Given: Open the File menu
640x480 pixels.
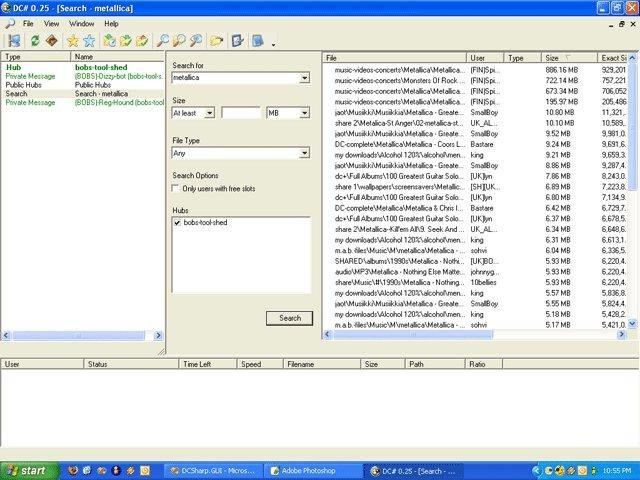Looking at the screenshot, I should (28, 24).
